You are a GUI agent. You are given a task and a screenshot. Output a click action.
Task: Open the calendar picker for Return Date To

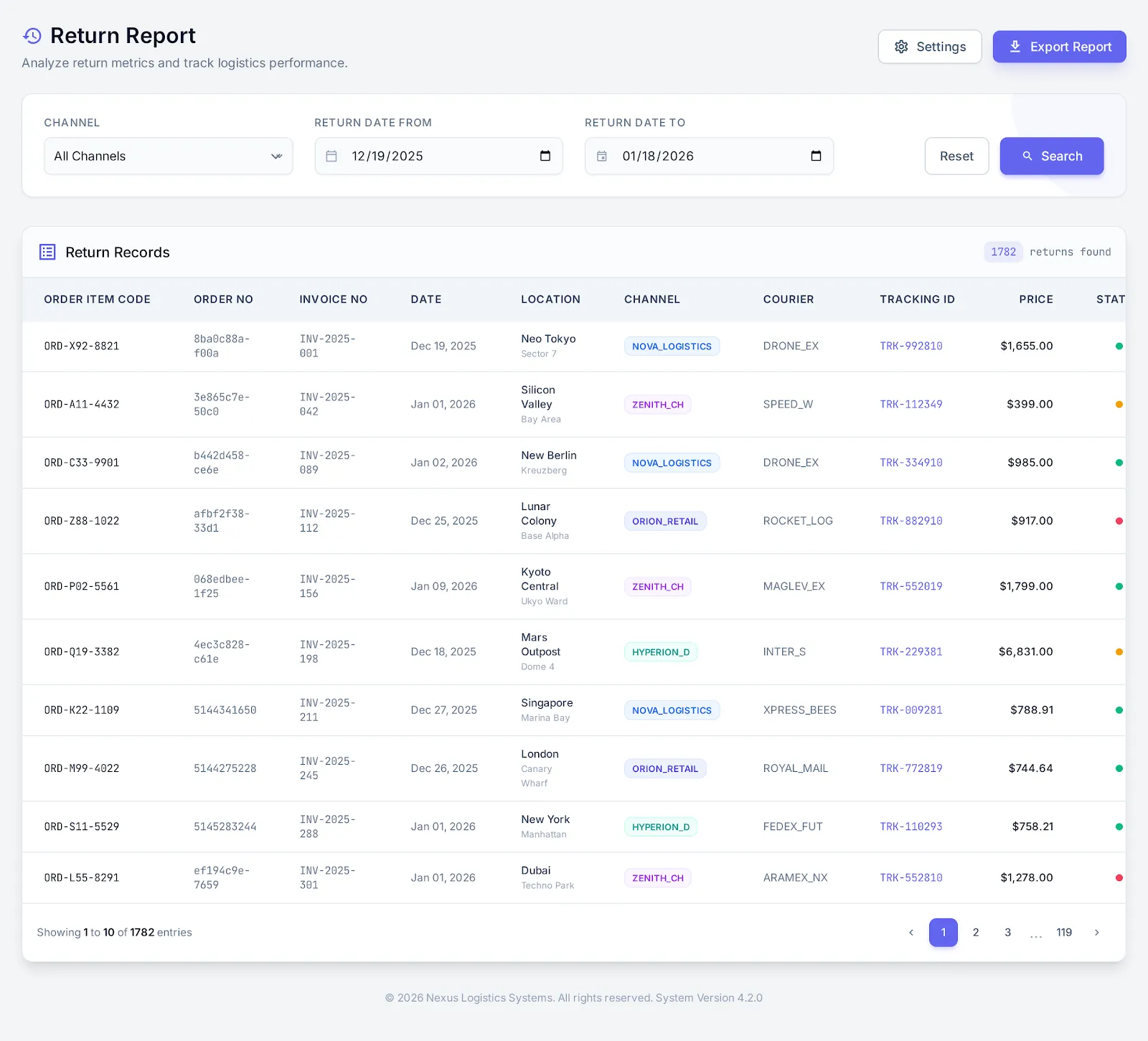pos(817,156)
